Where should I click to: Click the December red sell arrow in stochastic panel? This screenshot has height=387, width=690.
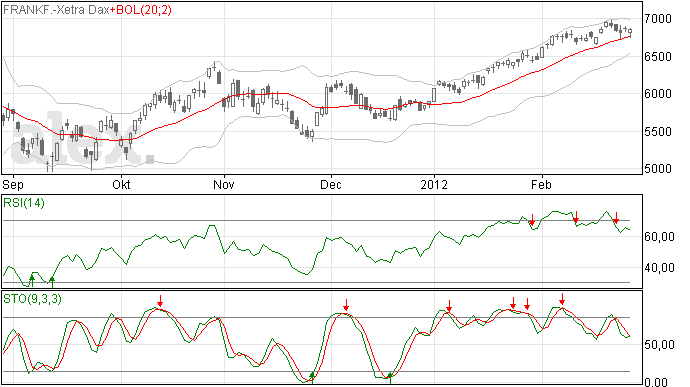tap(346, 305)
